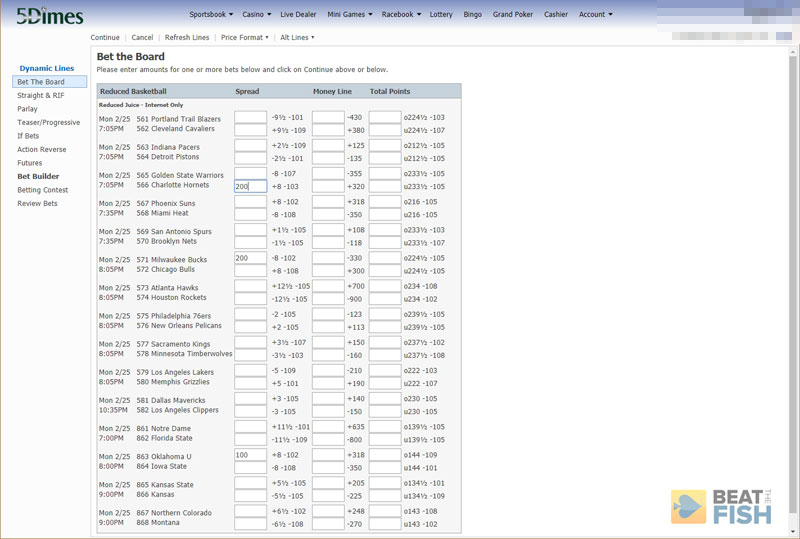
Task: Click Refresh Lines
Action: click(x=187, y=37)
